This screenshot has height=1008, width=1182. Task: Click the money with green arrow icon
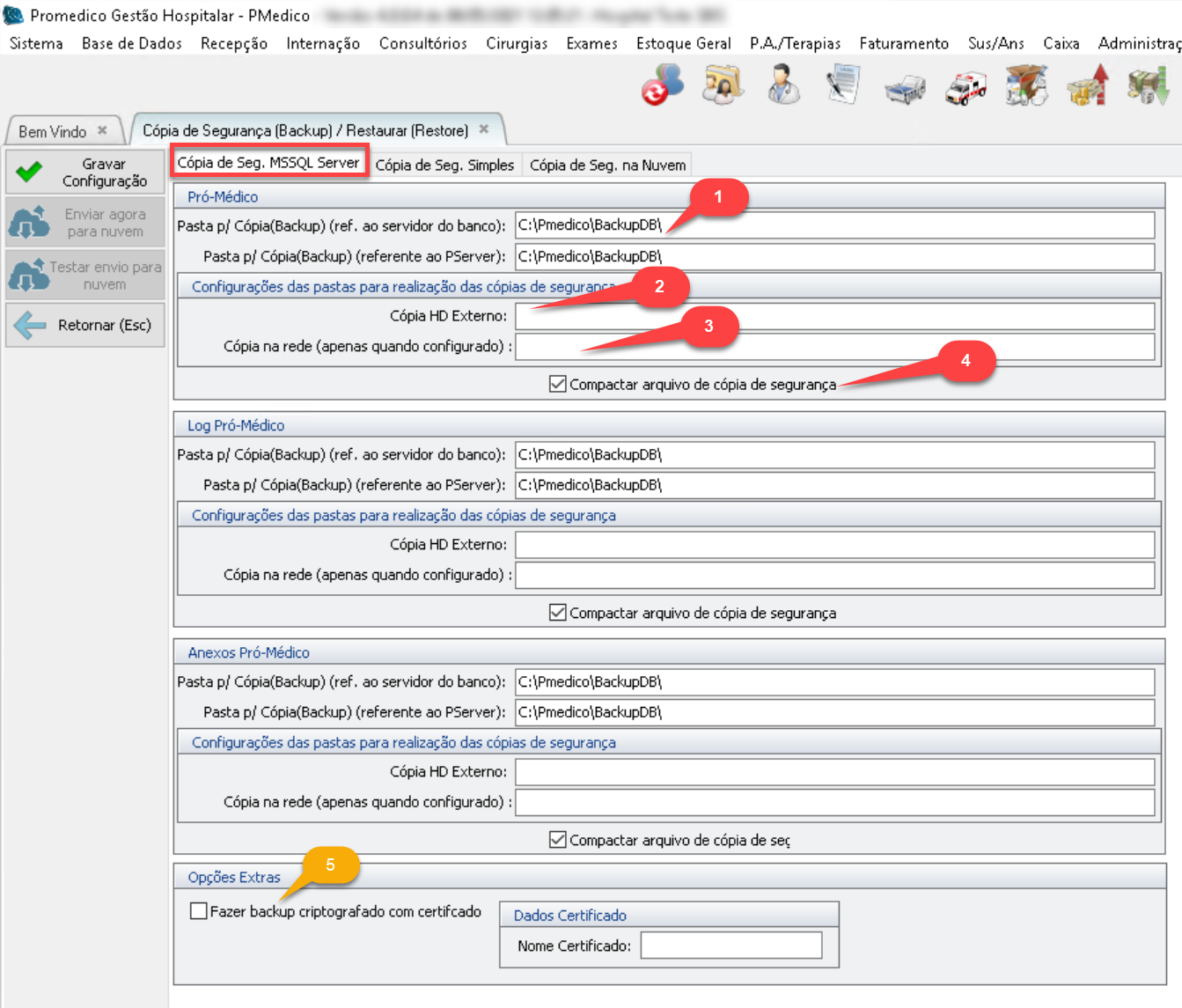[1149, 86]
